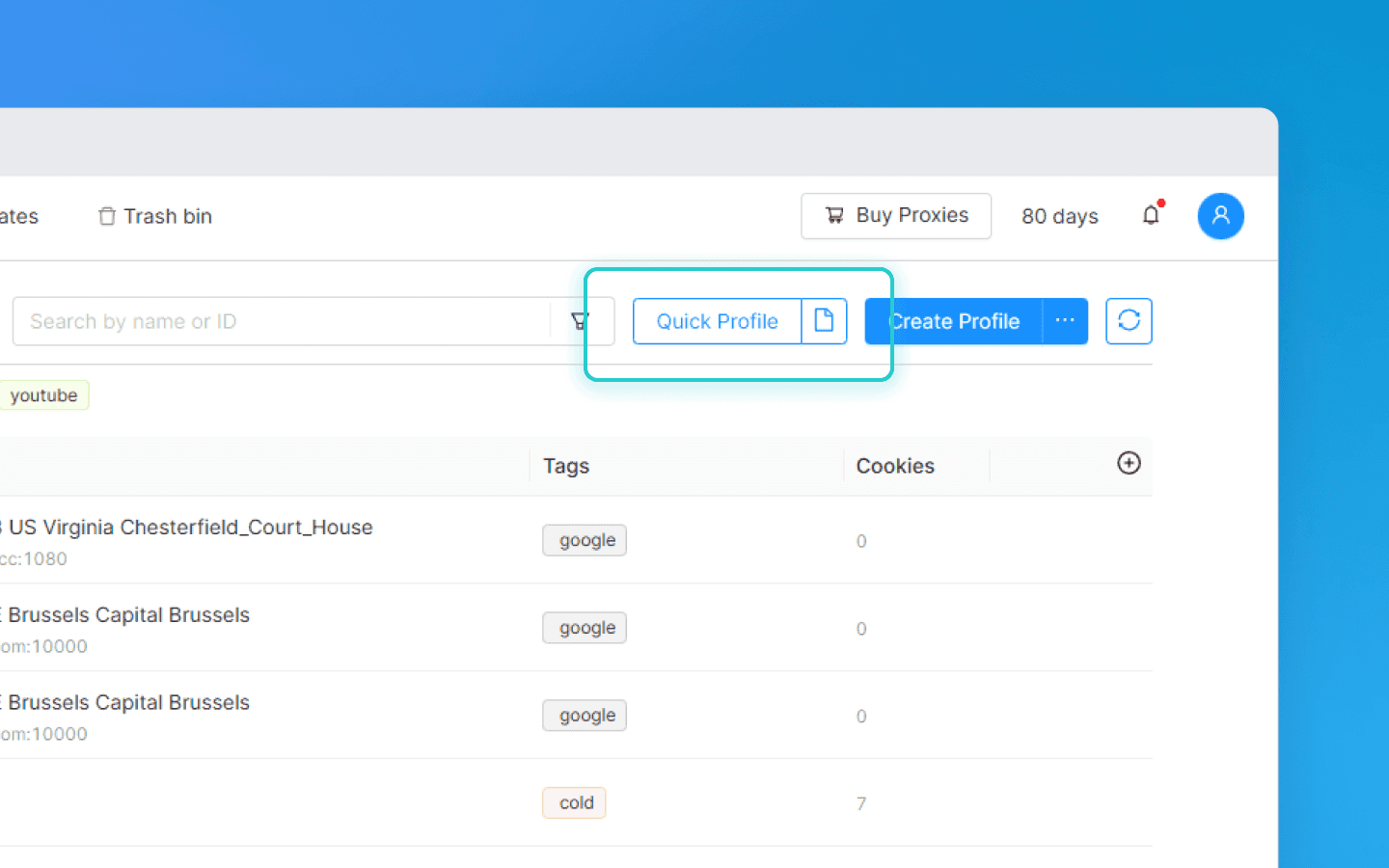Image resolution: width=1389 pixels, height=868 pixels.
Task: Click the google tag in Virginia Chesterfield row
Action: (x=585, y=540)
